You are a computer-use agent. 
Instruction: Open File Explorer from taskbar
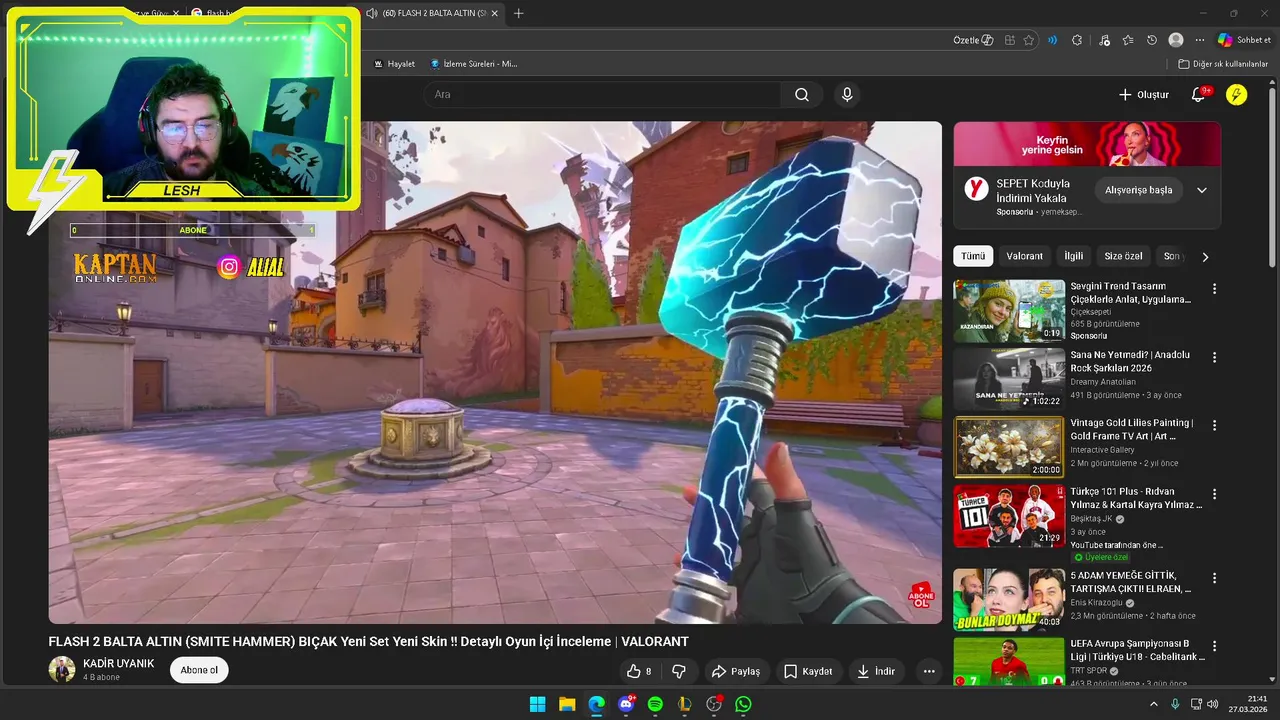pos(567,704)
